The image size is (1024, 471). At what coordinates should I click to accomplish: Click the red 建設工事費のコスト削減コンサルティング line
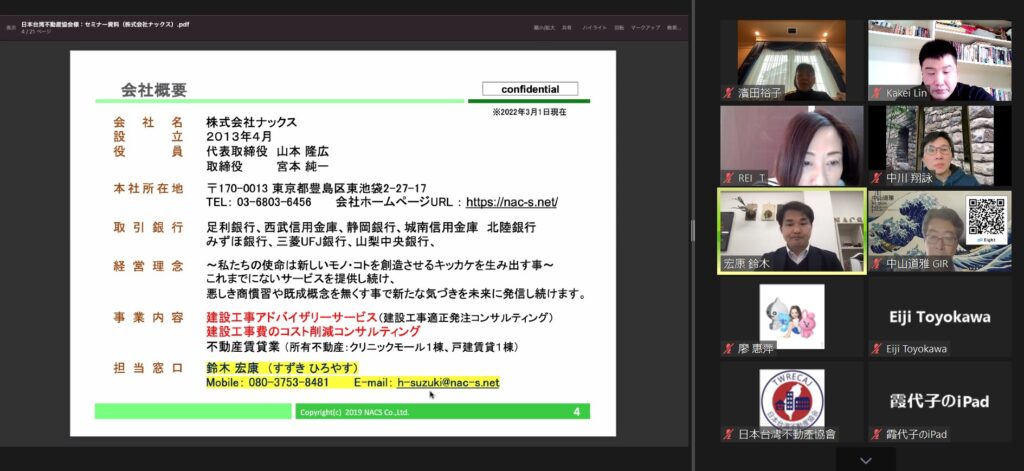(313, 332)
